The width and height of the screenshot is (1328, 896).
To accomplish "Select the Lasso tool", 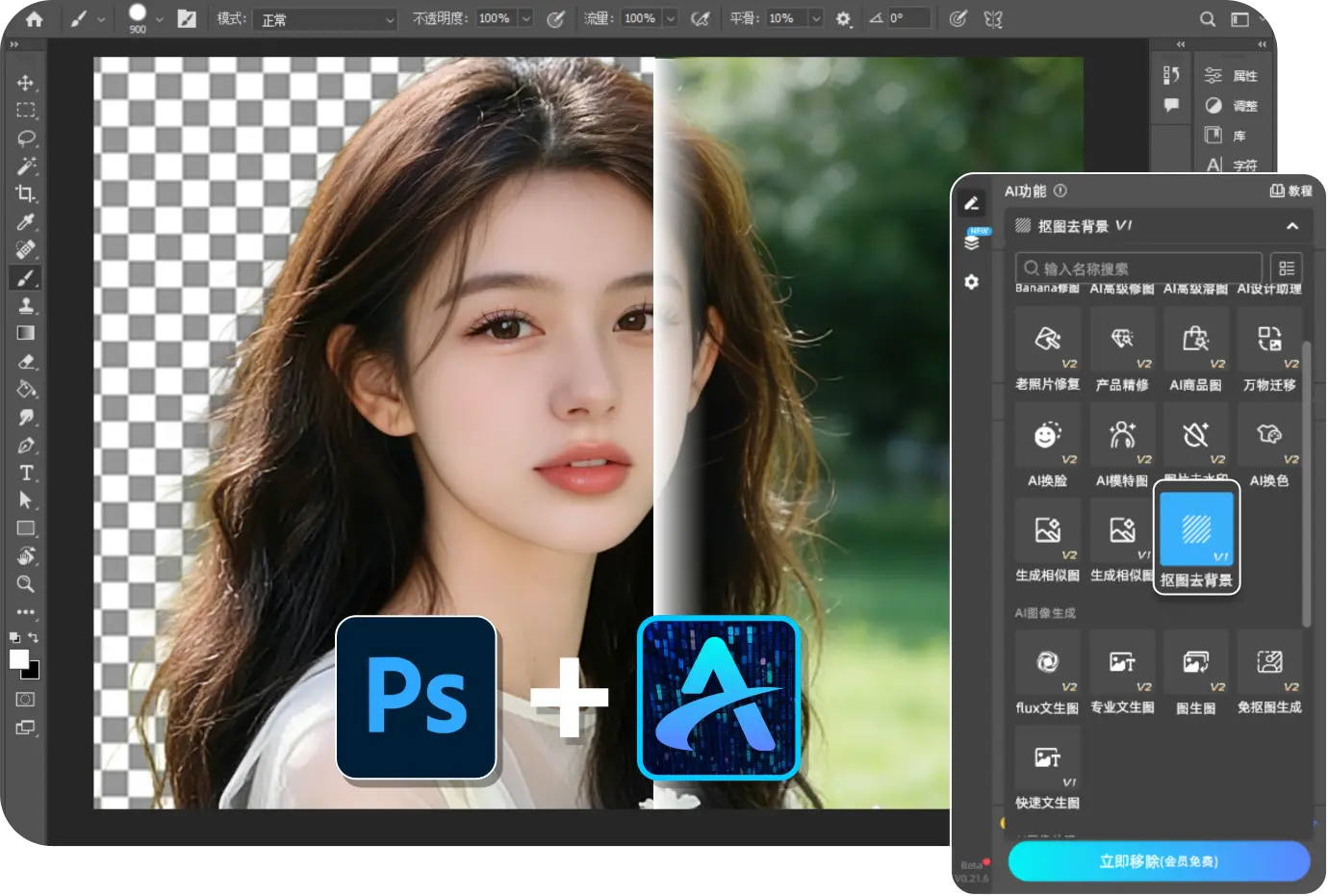I will [x=25, y=139].
